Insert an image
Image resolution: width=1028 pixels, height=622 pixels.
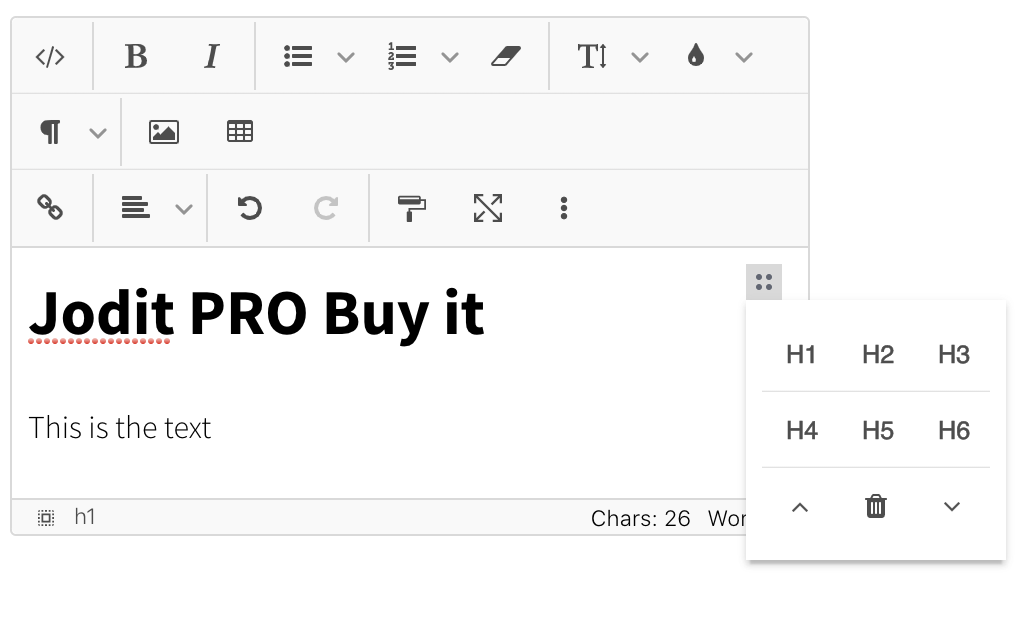[x=164, y=132]
